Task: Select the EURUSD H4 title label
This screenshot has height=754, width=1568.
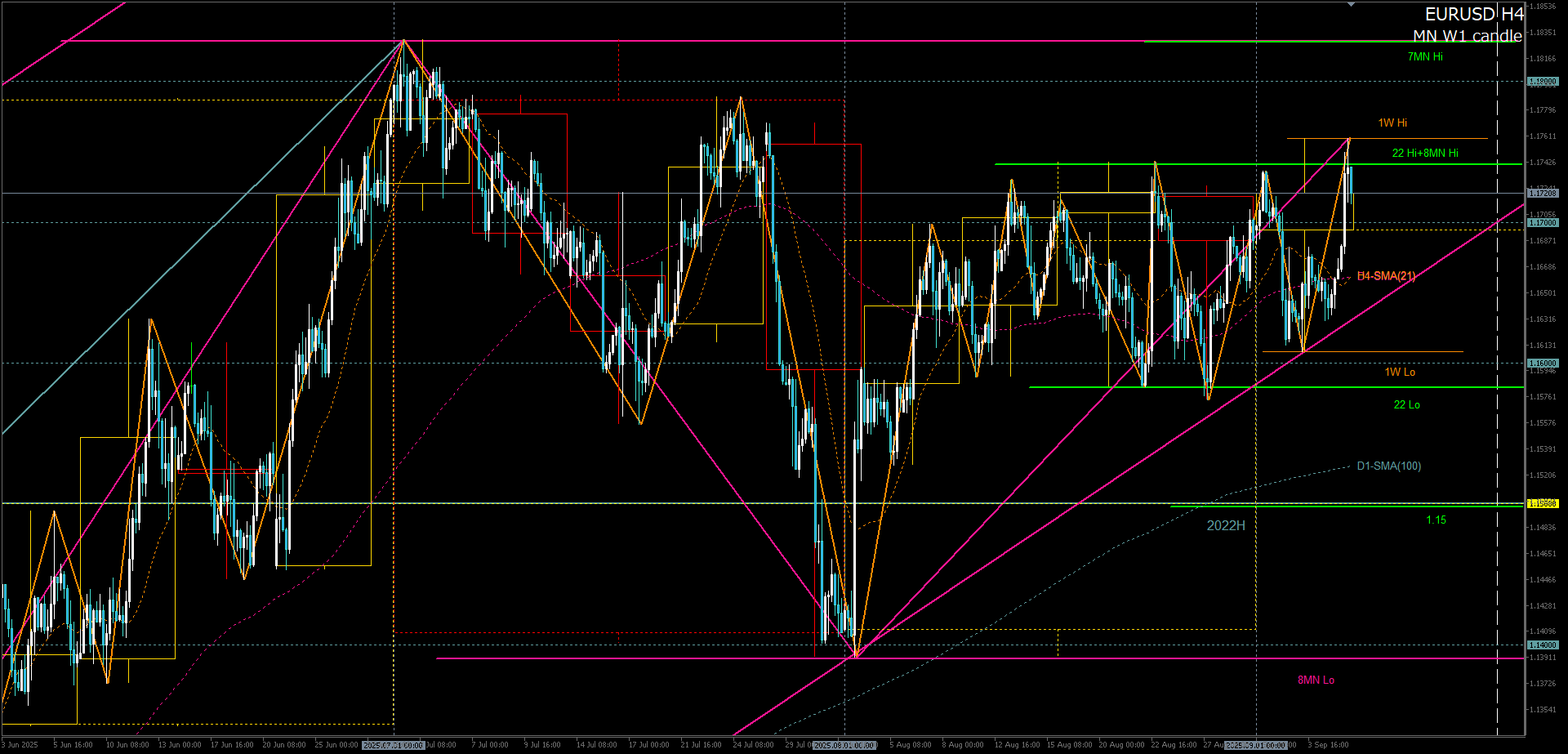Action: [1473, 15]
